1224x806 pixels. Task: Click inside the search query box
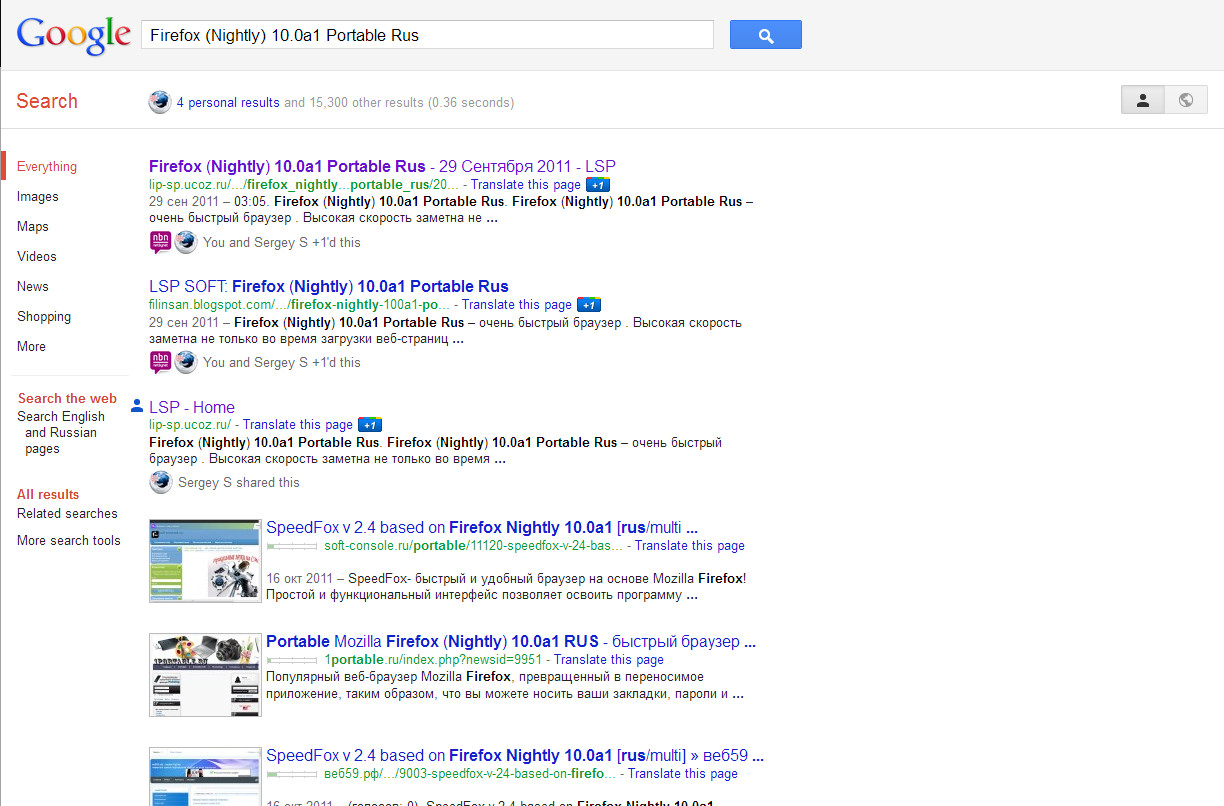coord(427,35)
